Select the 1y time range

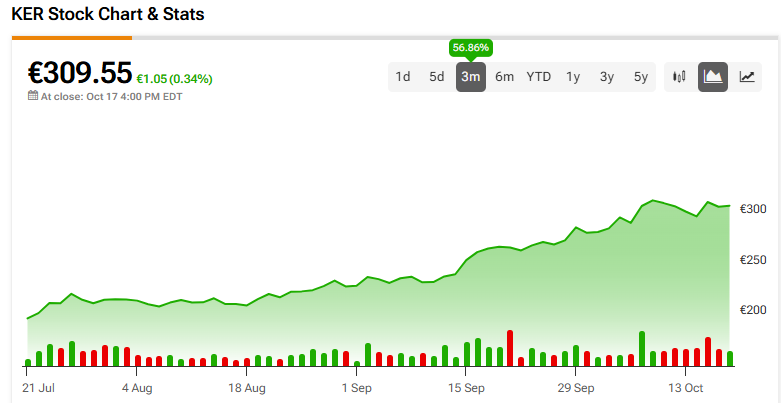coord(573,77)
